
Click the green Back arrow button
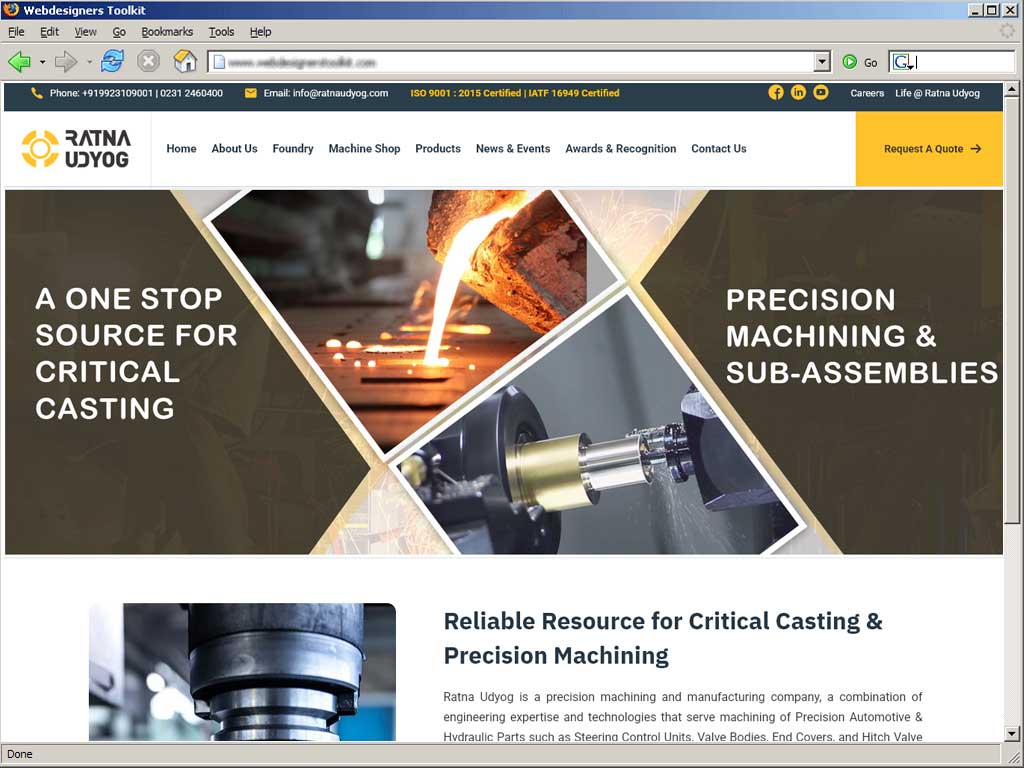coord(20,62)
